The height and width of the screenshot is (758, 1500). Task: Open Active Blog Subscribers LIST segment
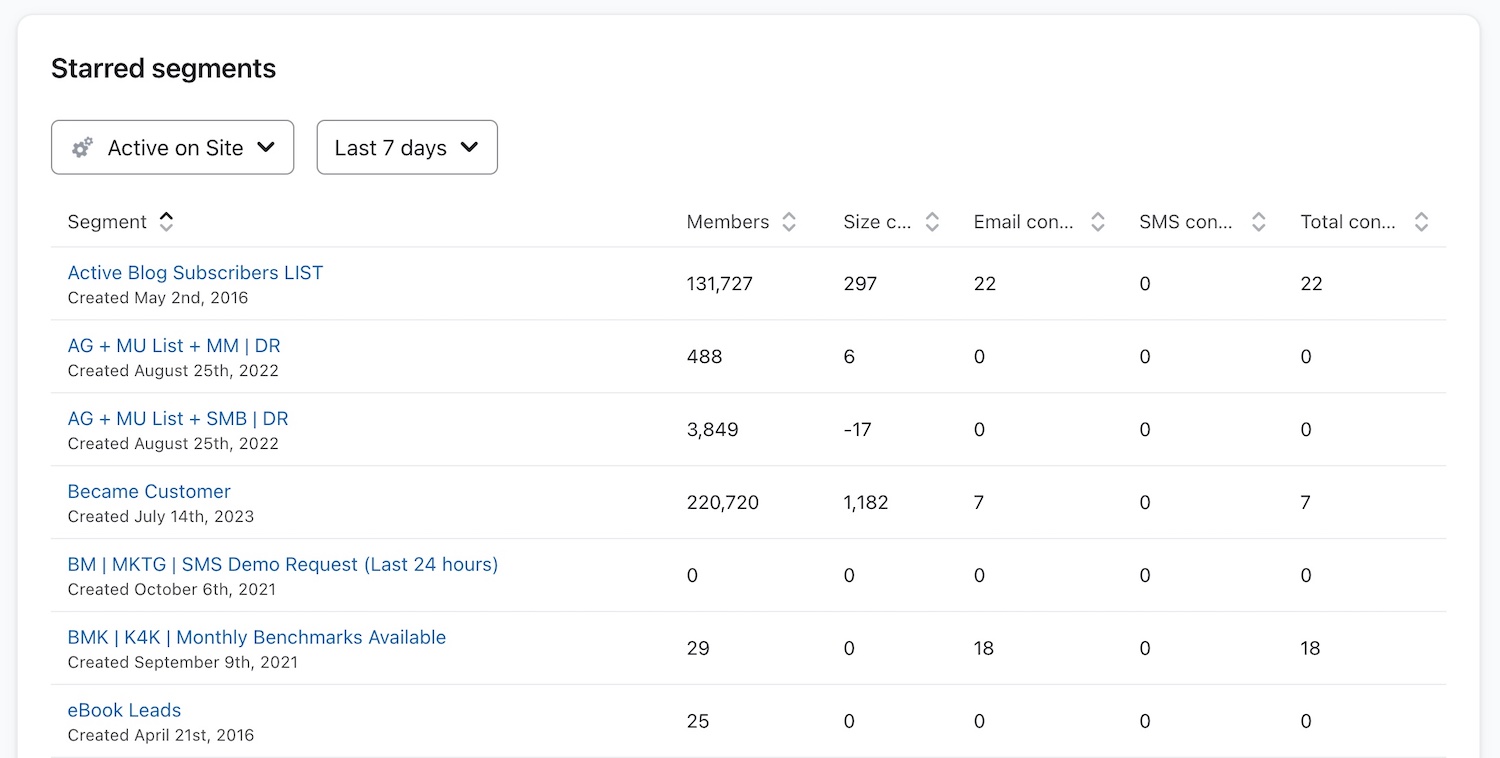click(x=195, y=273)
